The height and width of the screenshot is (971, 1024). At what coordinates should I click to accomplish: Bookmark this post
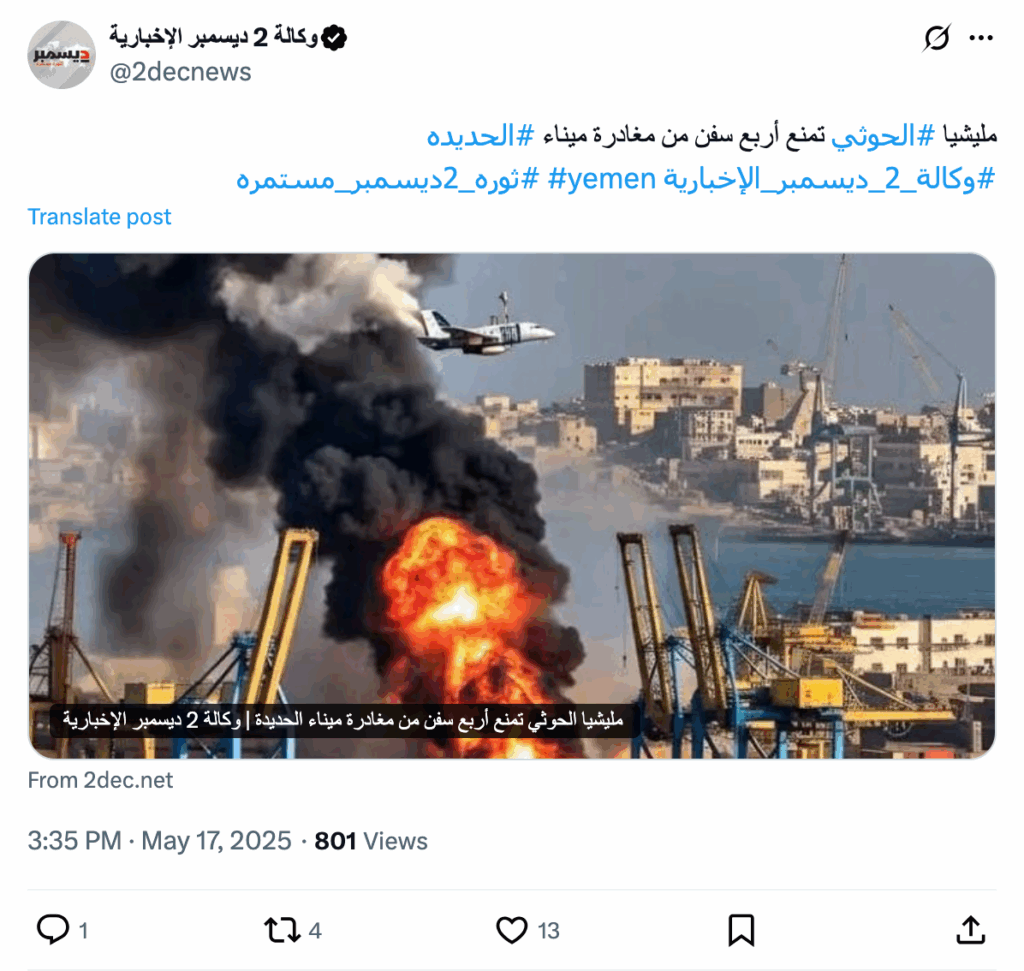pyautogui.click(x=741, y=930)
